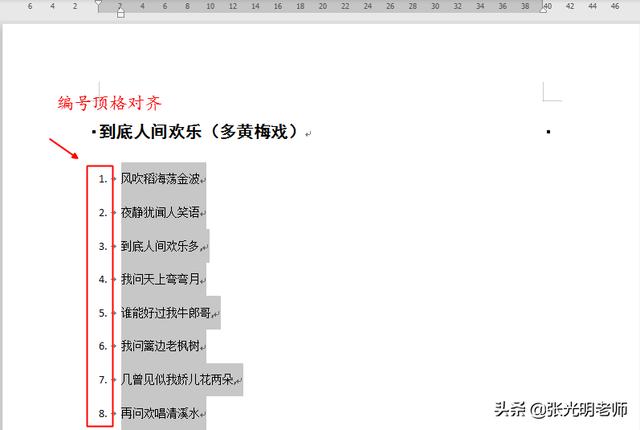Click in the line 我问篱边老枫树

(160, 346)
